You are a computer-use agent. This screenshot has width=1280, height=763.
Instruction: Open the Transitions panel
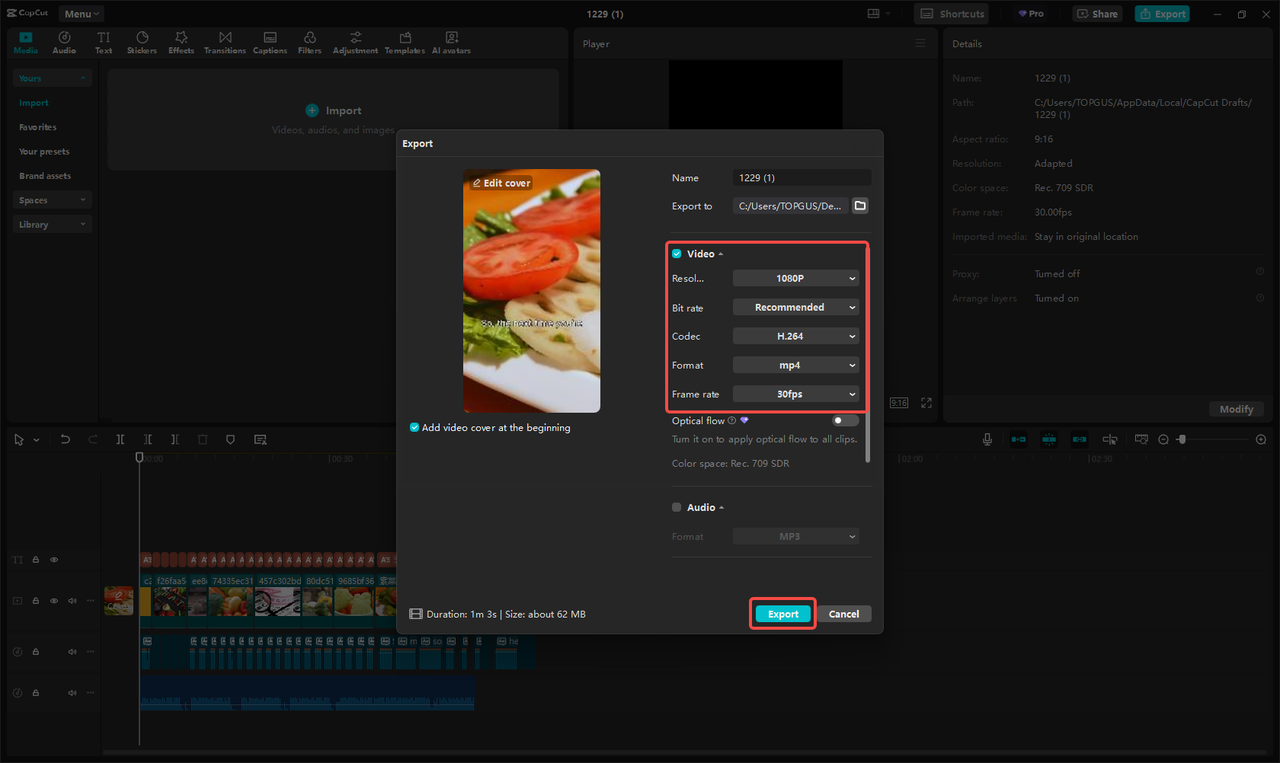tap(225, 41)
